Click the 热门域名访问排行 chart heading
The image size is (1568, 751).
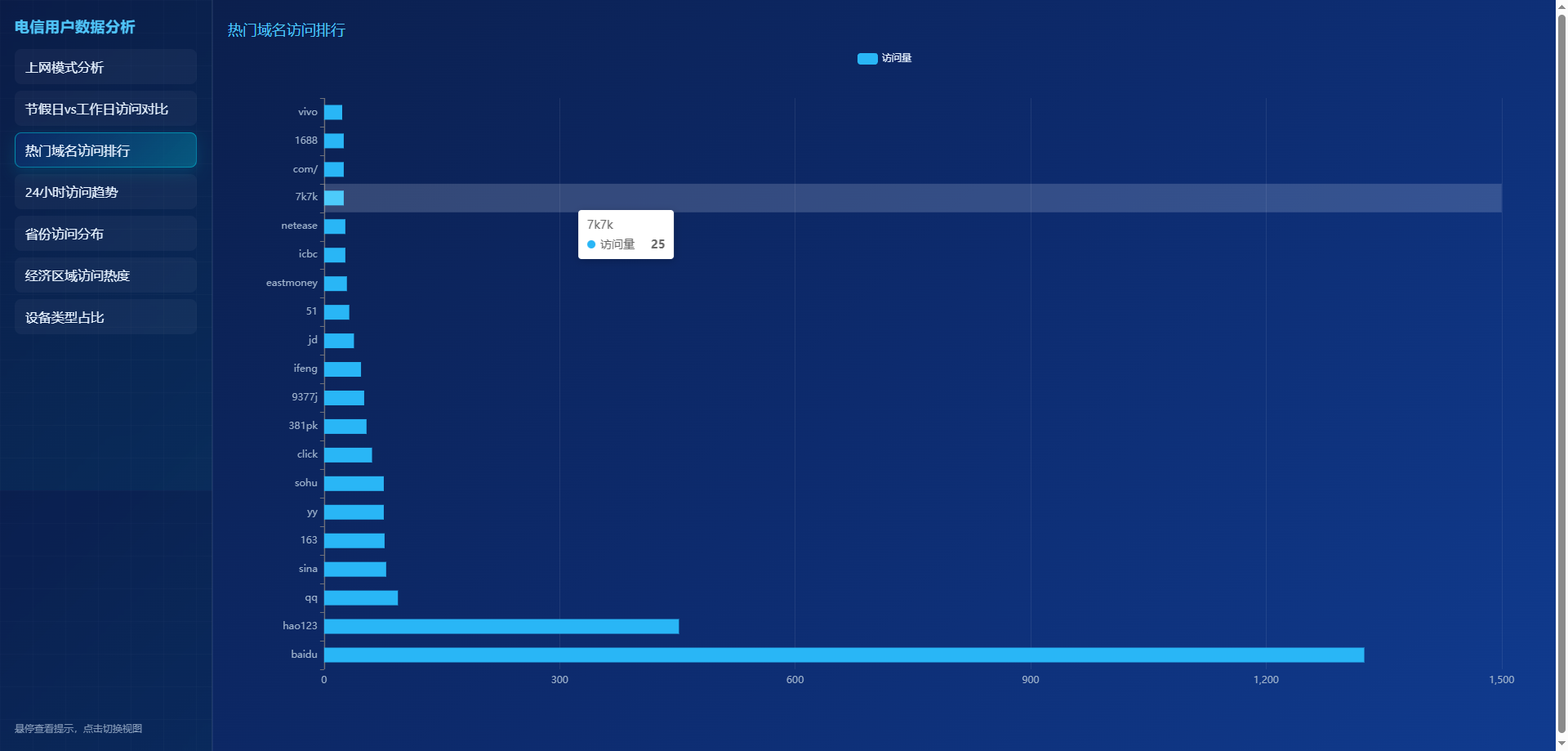[x=286, y=30]
